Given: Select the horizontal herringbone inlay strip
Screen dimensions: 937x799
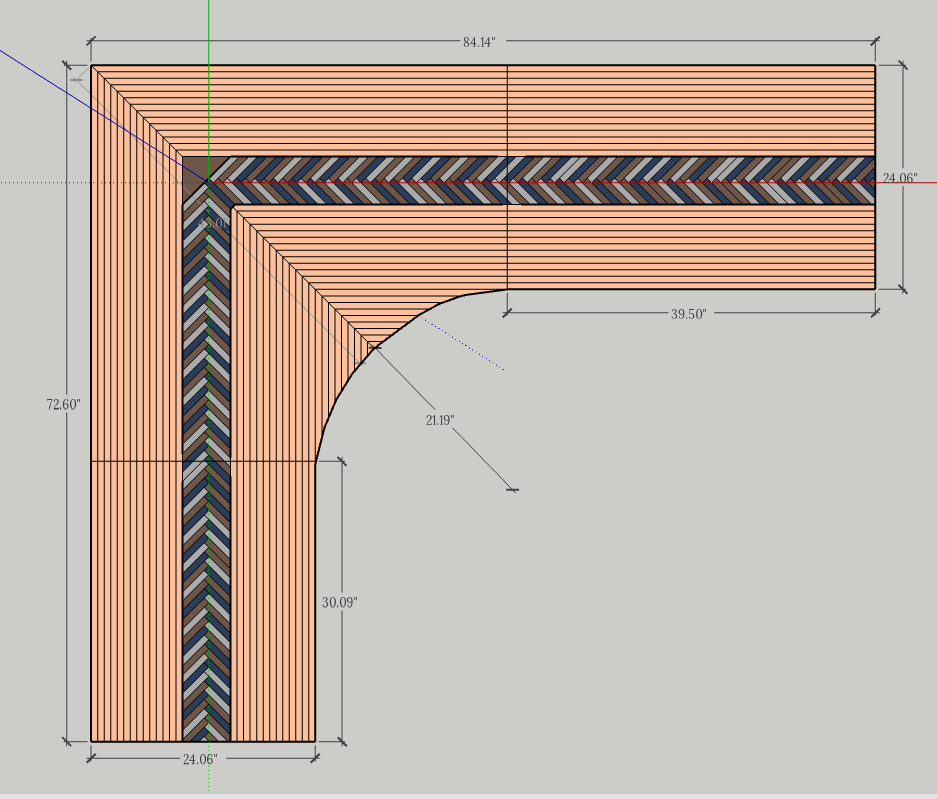Looking at the screenshot, I should coord(600,181).
